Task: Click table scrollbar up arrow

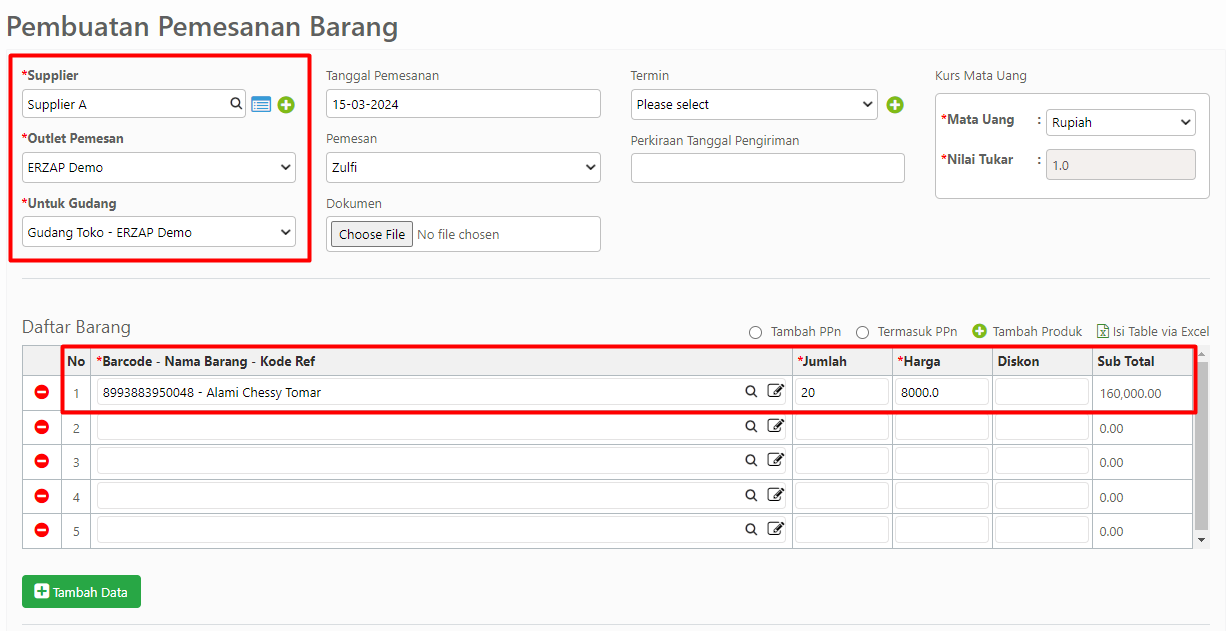Action: (1202, 354)
